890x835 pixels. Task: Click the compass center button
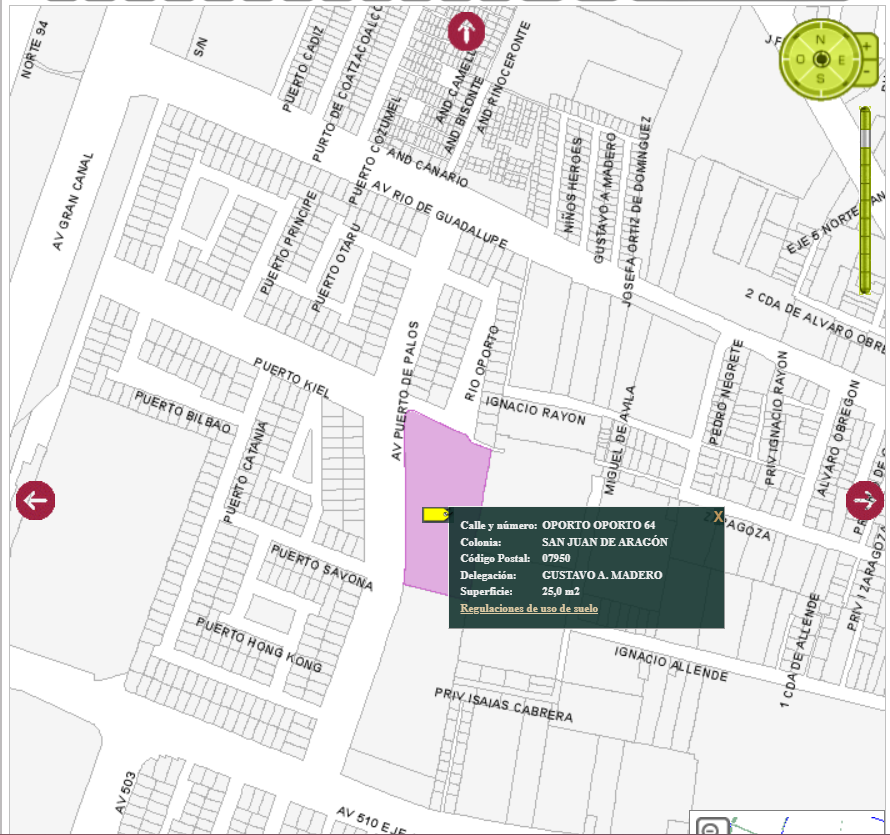[820, 59]
